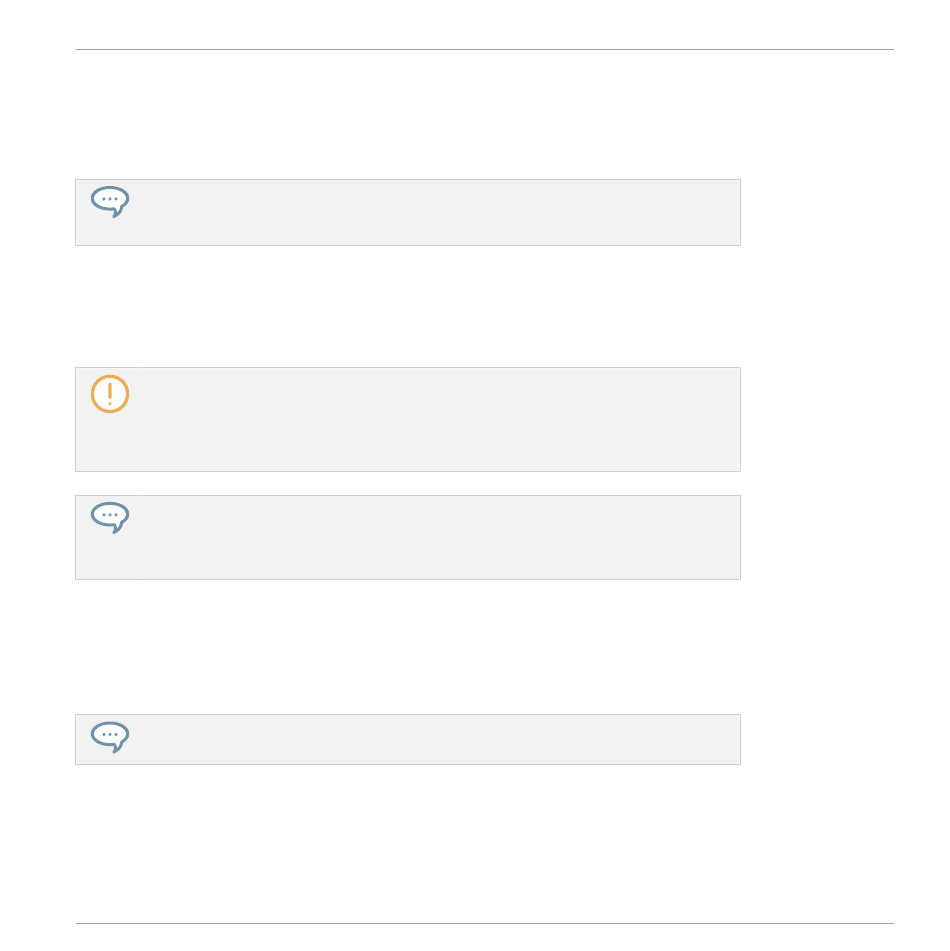Click the speech bubble icon in the last note box
Screen dimensions: 950x951
click(110, 737)
